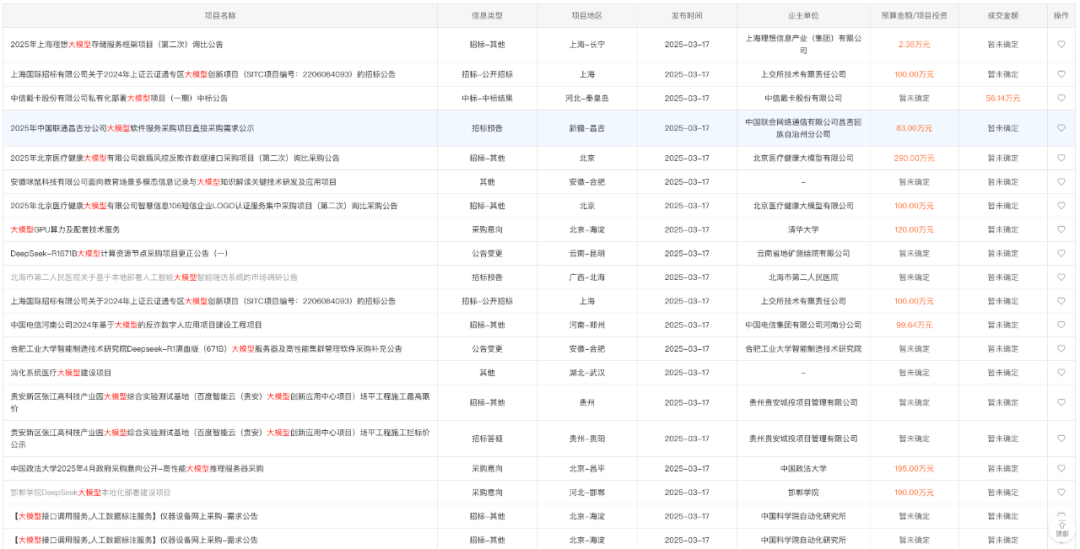Click the 成交金额 column header
This screenshot has width=1080, height=549.
point(1002,15)
